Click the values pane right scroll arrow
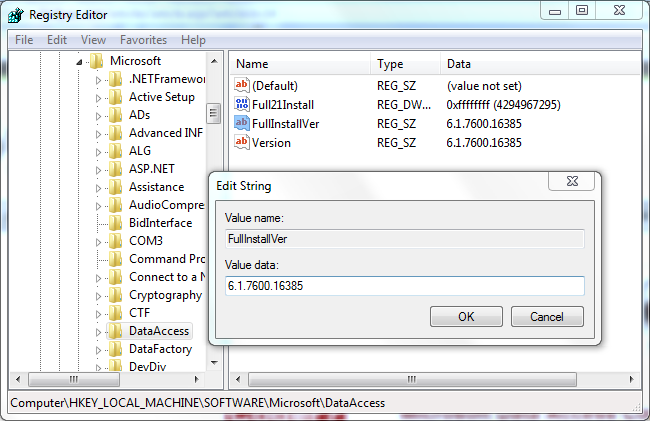This screenshot has height=421, width=650. click(x=631, y=379)
